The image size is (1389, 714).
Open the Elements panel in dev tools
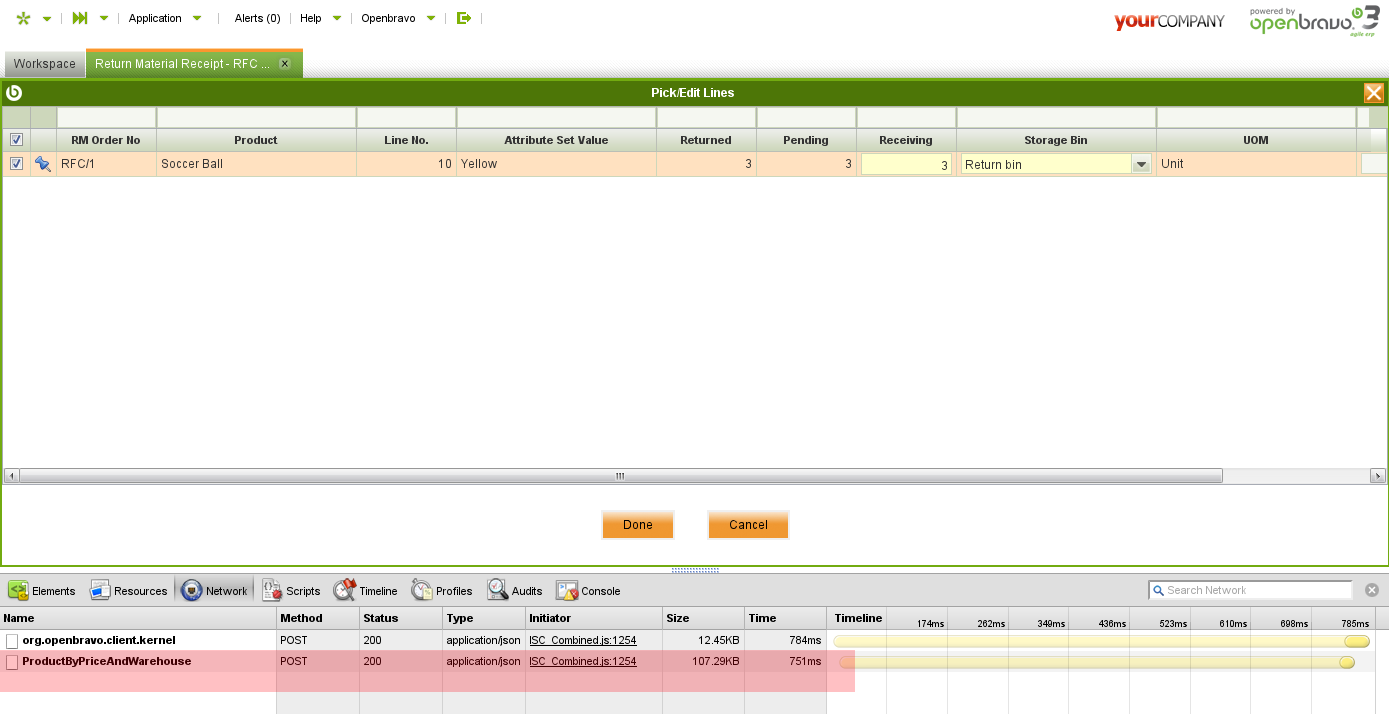pos(43,591)
